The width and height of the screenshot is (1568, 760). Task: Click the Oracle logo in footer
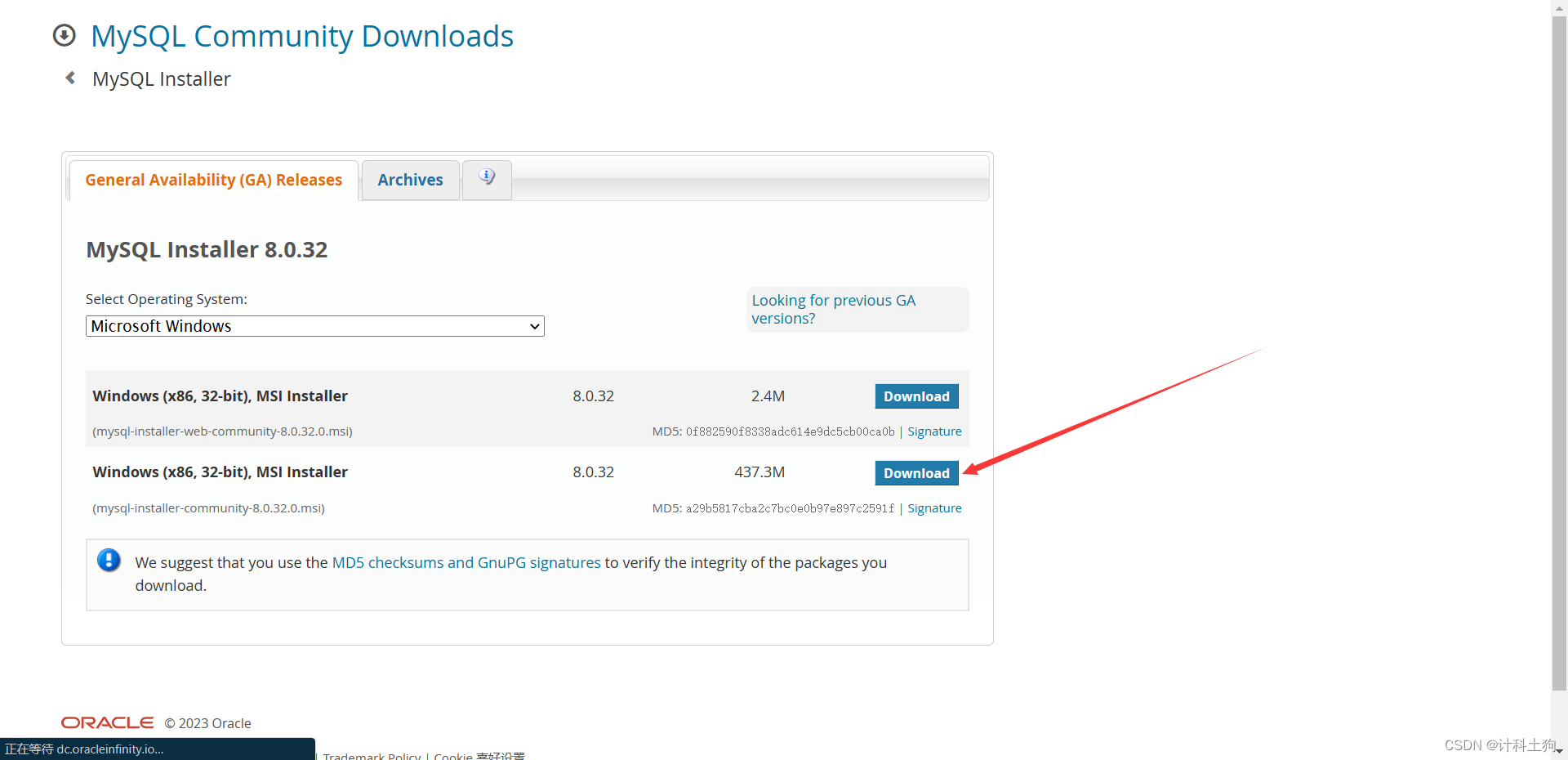pyautogui.click(x=107, y=722)
